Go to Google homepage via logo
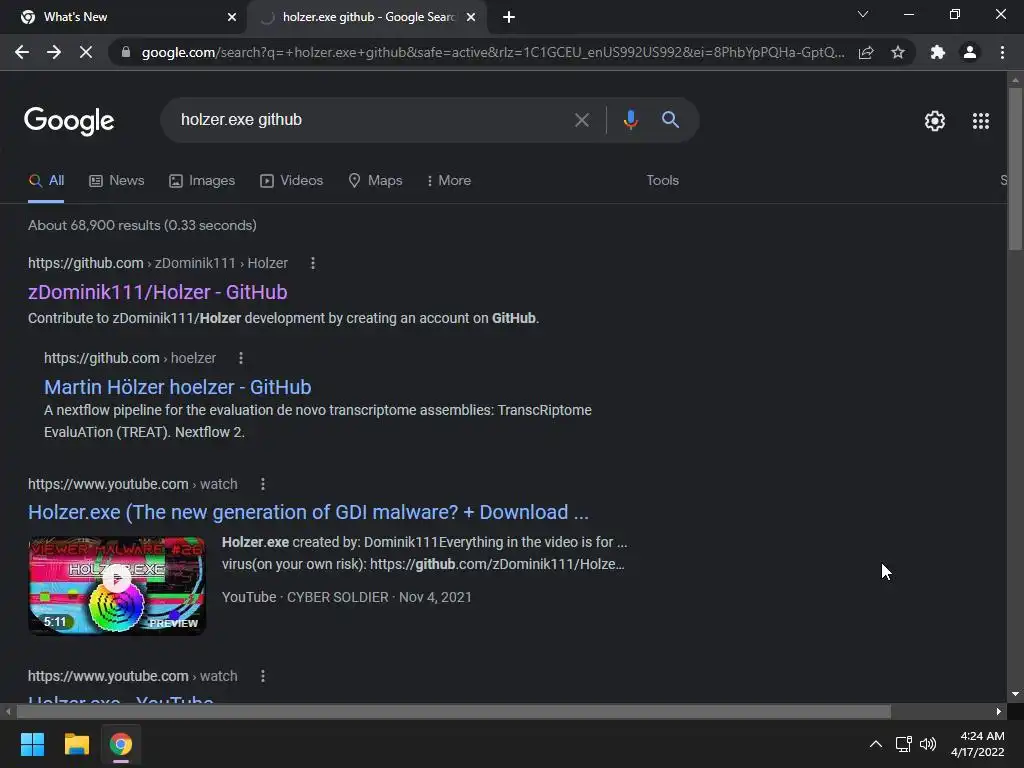 (x=69, y=121)
